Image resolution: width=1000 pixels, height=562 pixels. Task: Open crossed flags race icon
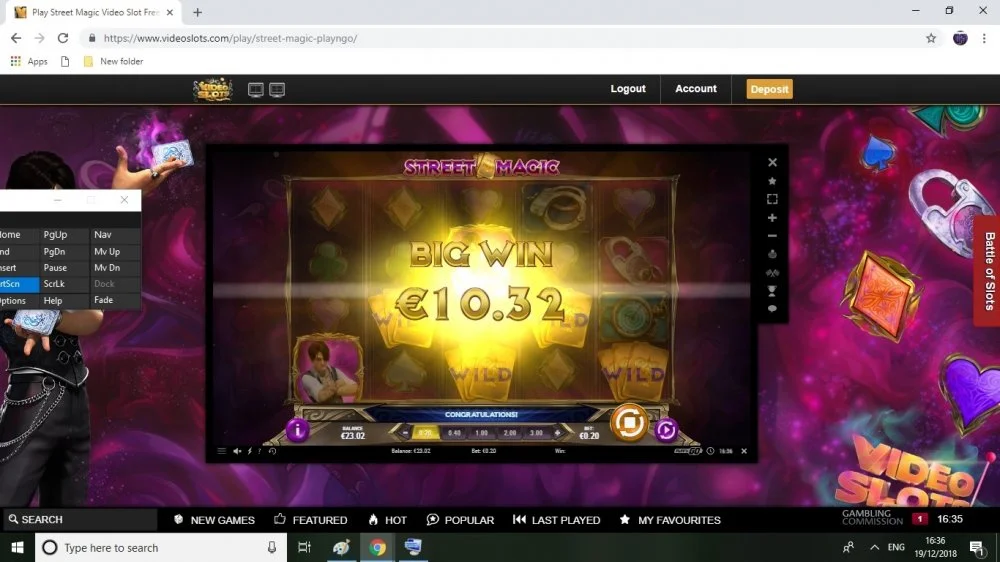[772, 273]
